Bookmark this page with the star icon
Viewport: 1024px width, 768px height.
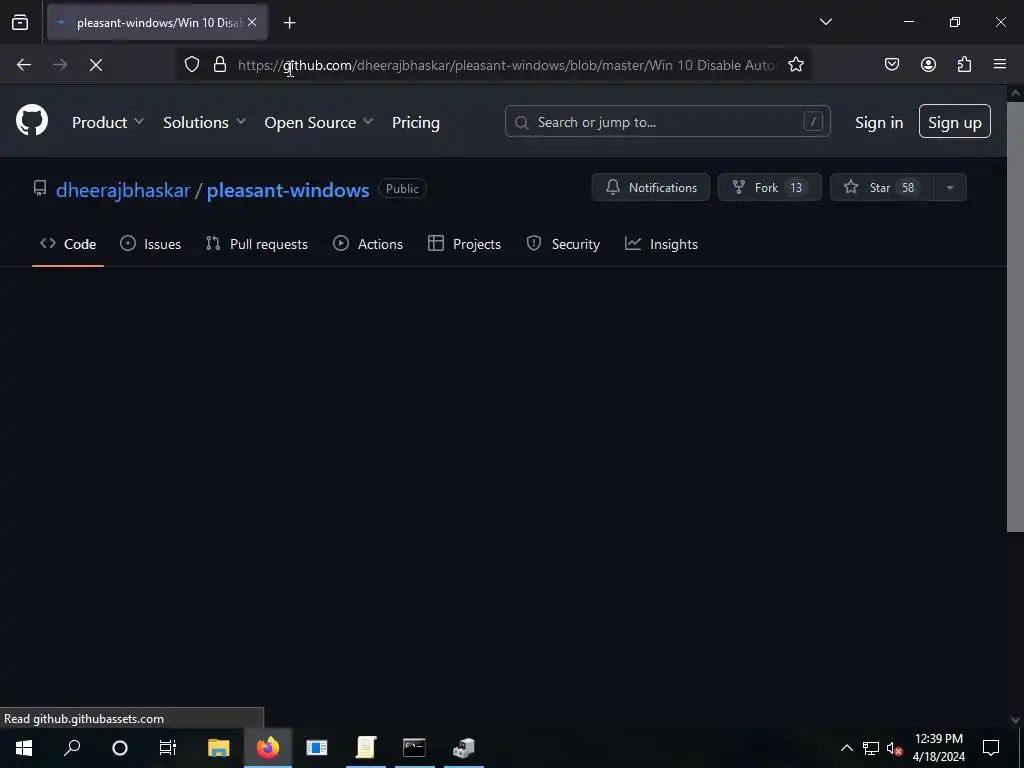[795, 65]
